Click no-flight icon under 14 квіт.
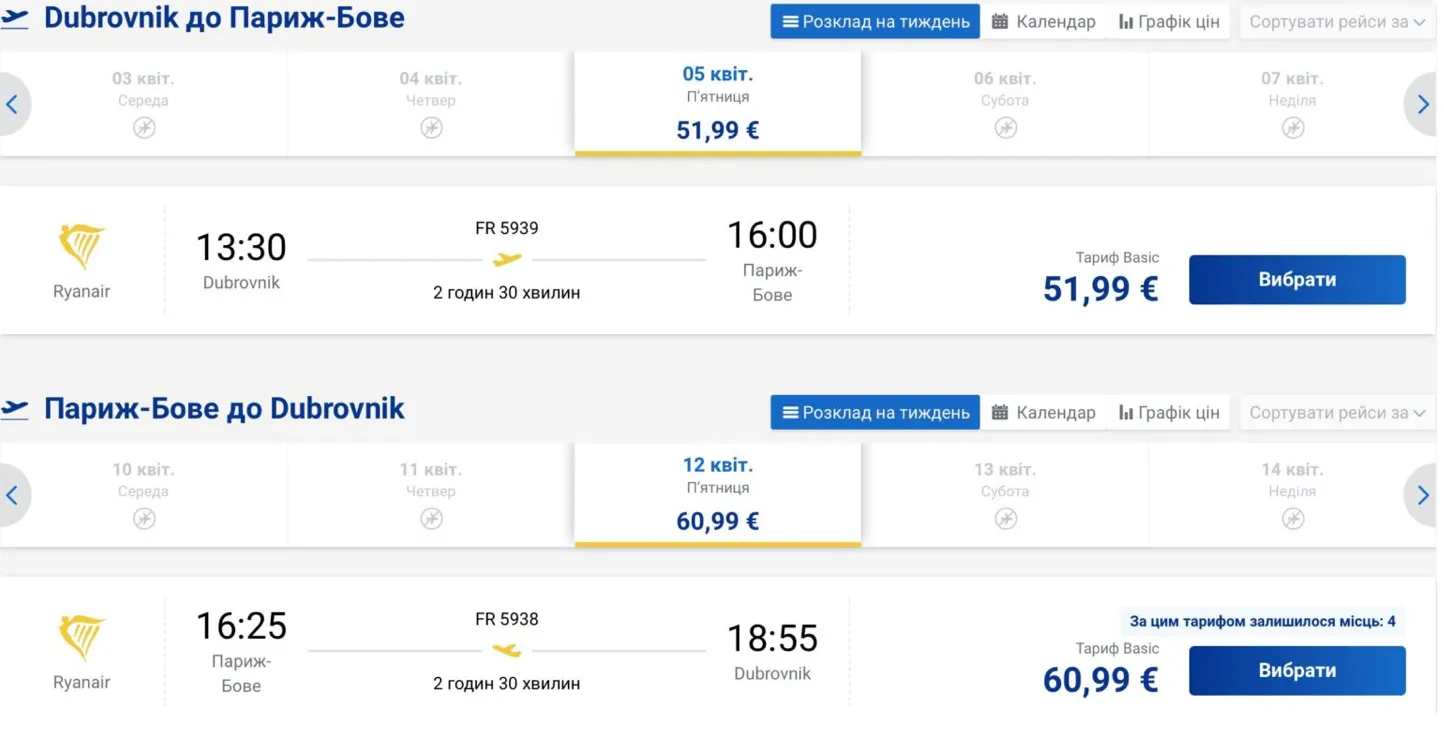The height and width of the screenshot is (740, 1444). (x=1292, y=519)
